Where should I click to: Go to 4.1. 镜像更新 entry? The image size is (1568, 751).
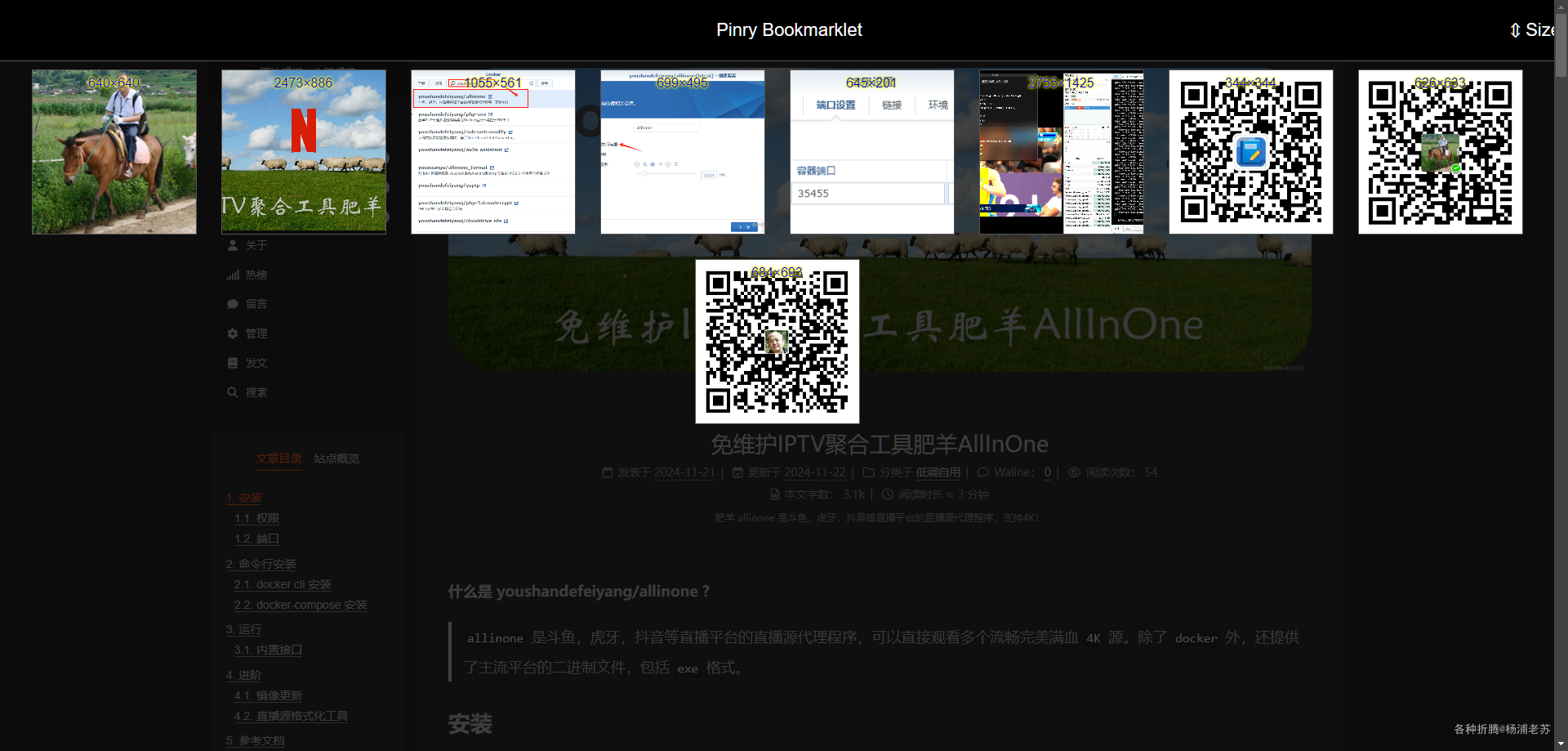(x=268, y=695)
